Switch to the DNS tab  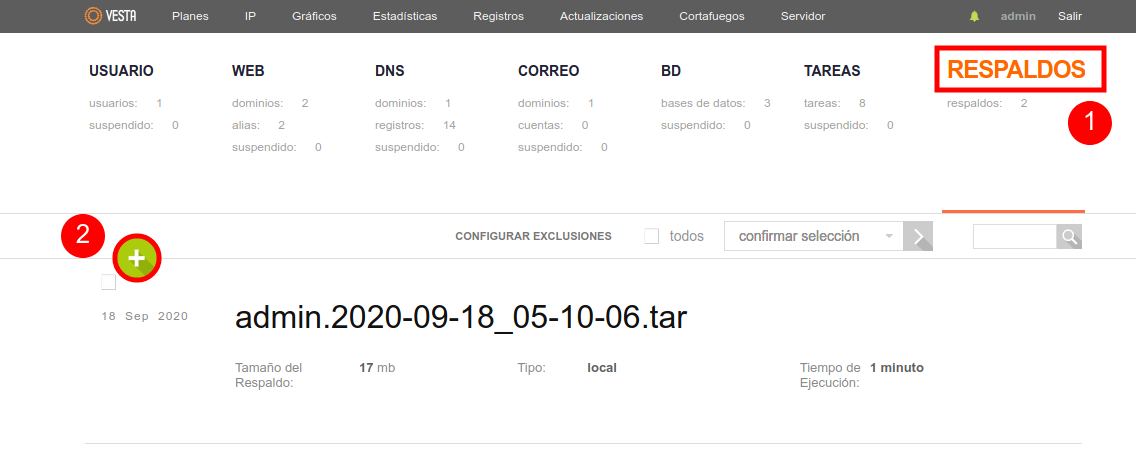[x=390, y=71]
